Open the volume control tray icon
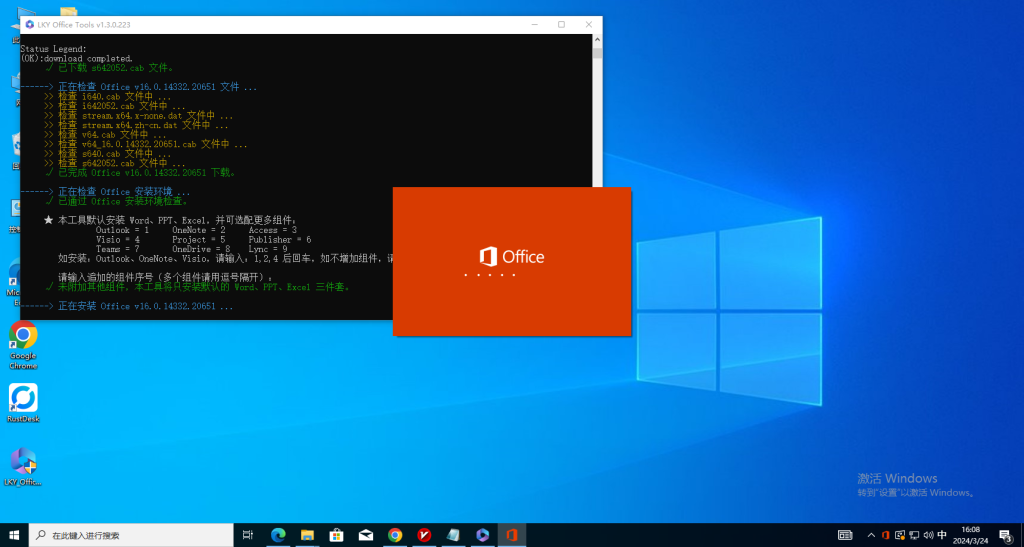The width and height of the screenshot is (1024, 547). (928, 535)
